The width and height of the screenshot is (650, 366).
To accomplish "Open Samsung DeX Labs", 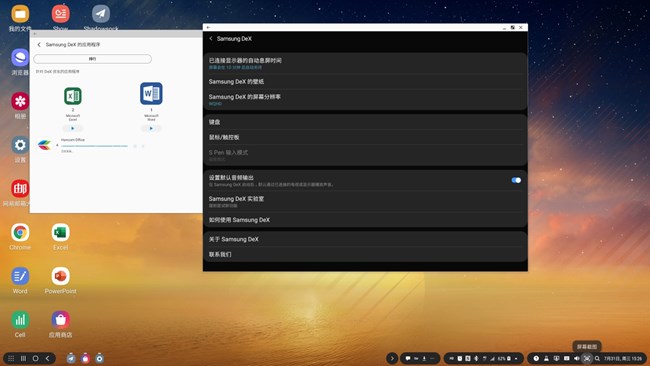I will pyautogui.click(x=365, y=201).
